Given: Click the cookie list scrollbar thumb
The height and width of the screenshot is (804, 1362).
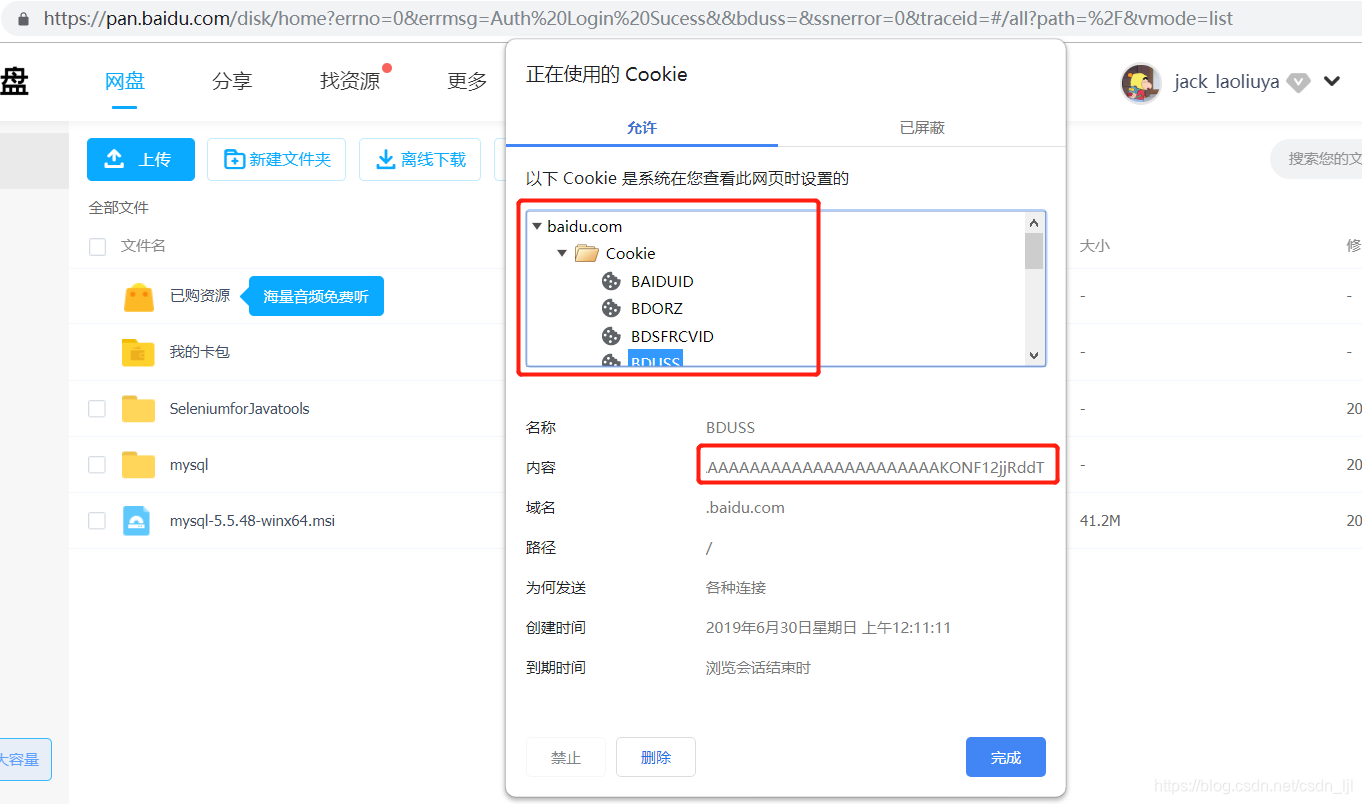Looking at the screenshot, I should point(1034,251).
